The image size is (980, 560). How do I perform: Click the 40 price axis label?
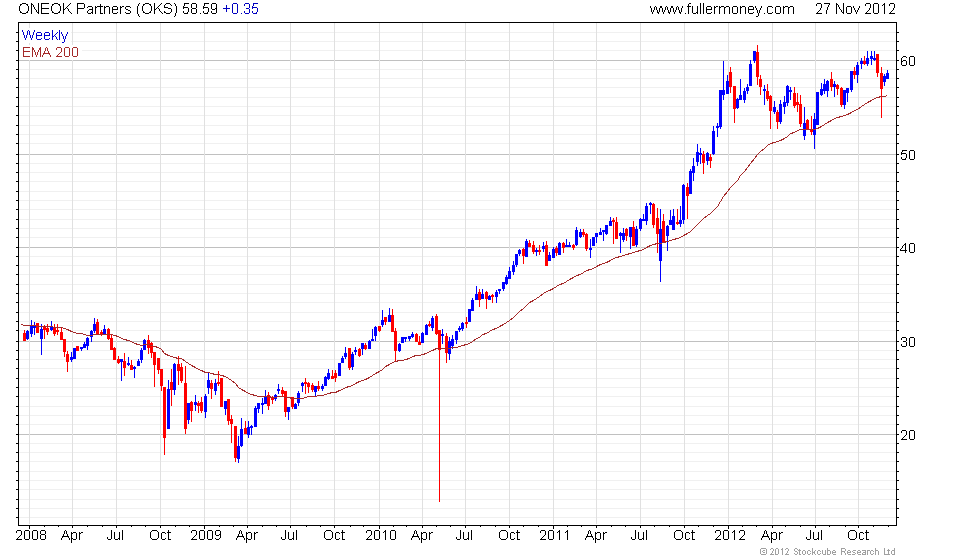pos(908,248)
